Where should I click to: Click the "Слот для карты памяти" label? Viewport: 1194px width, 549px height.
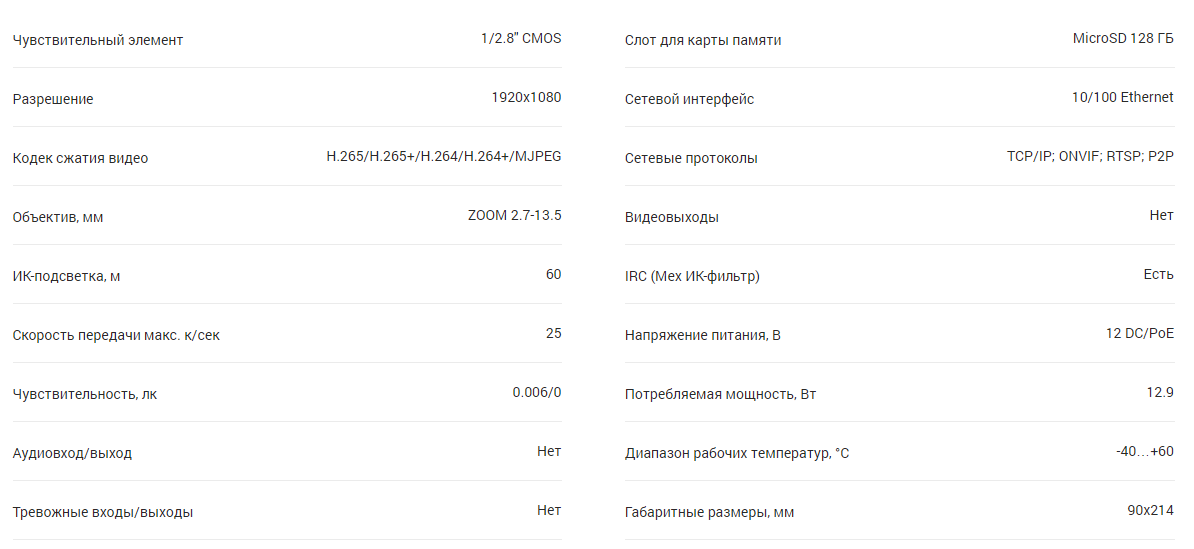[703, 40]
